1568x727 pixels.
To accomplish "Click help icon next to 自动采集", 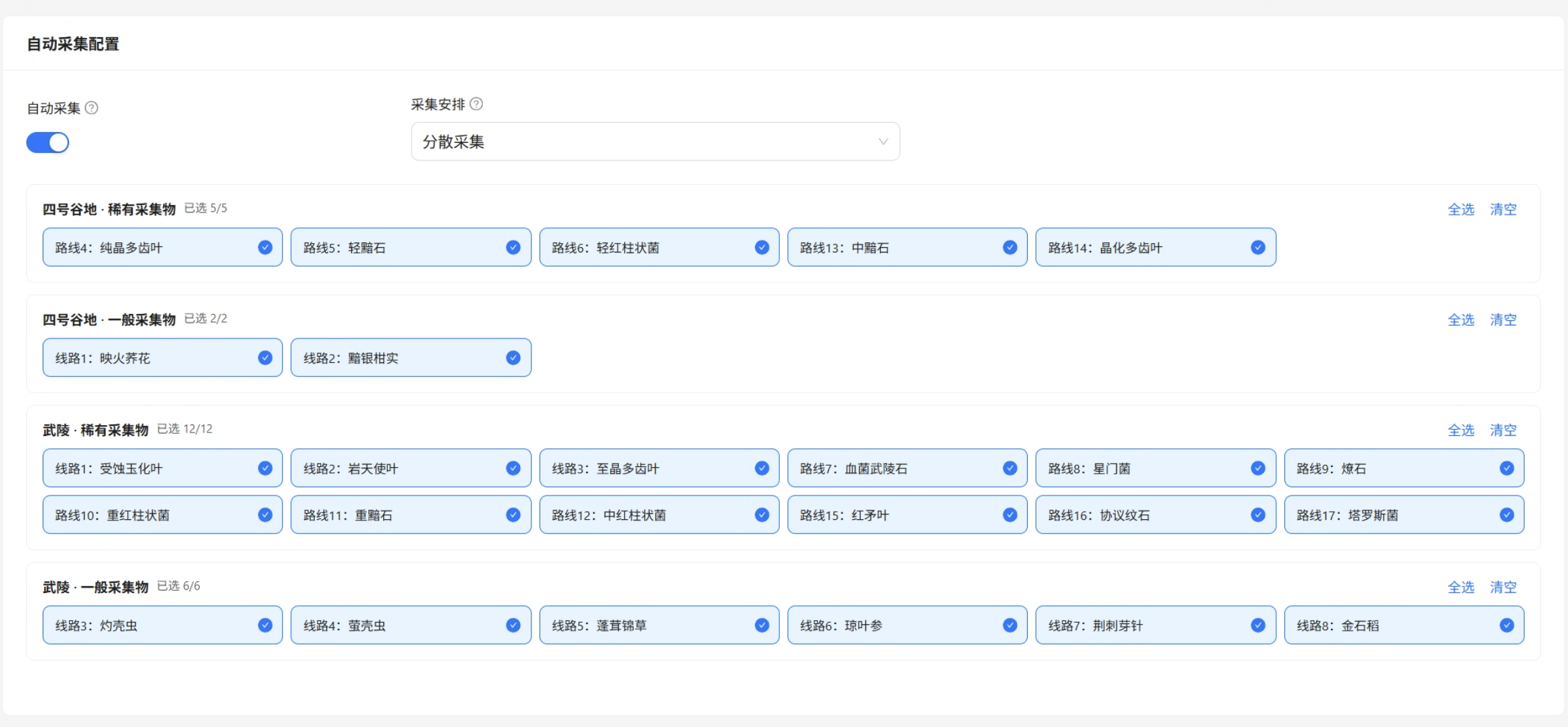I will [91, 108].
